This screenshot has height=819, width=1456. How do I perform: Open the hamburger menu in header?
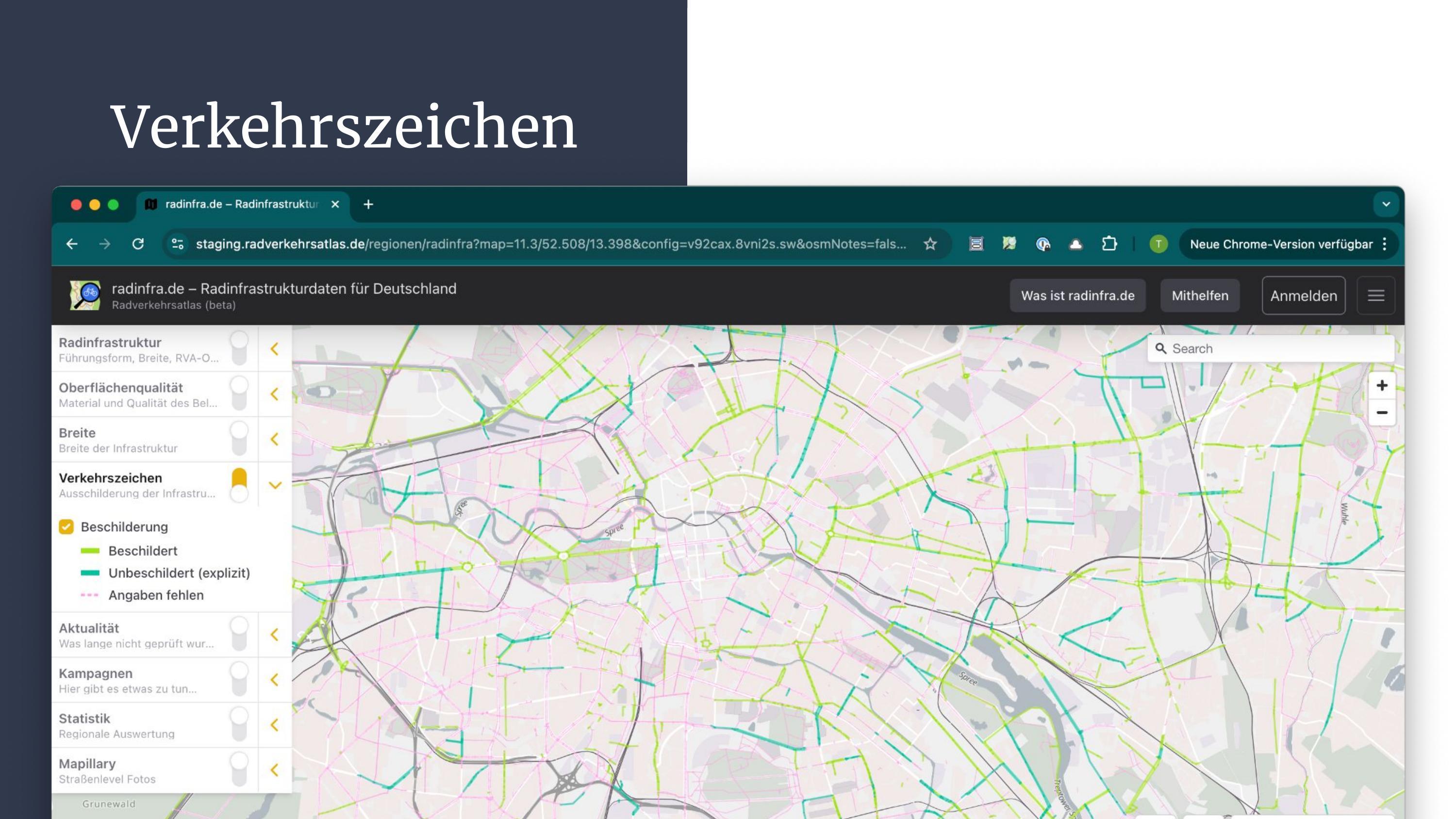[1376, 295]
